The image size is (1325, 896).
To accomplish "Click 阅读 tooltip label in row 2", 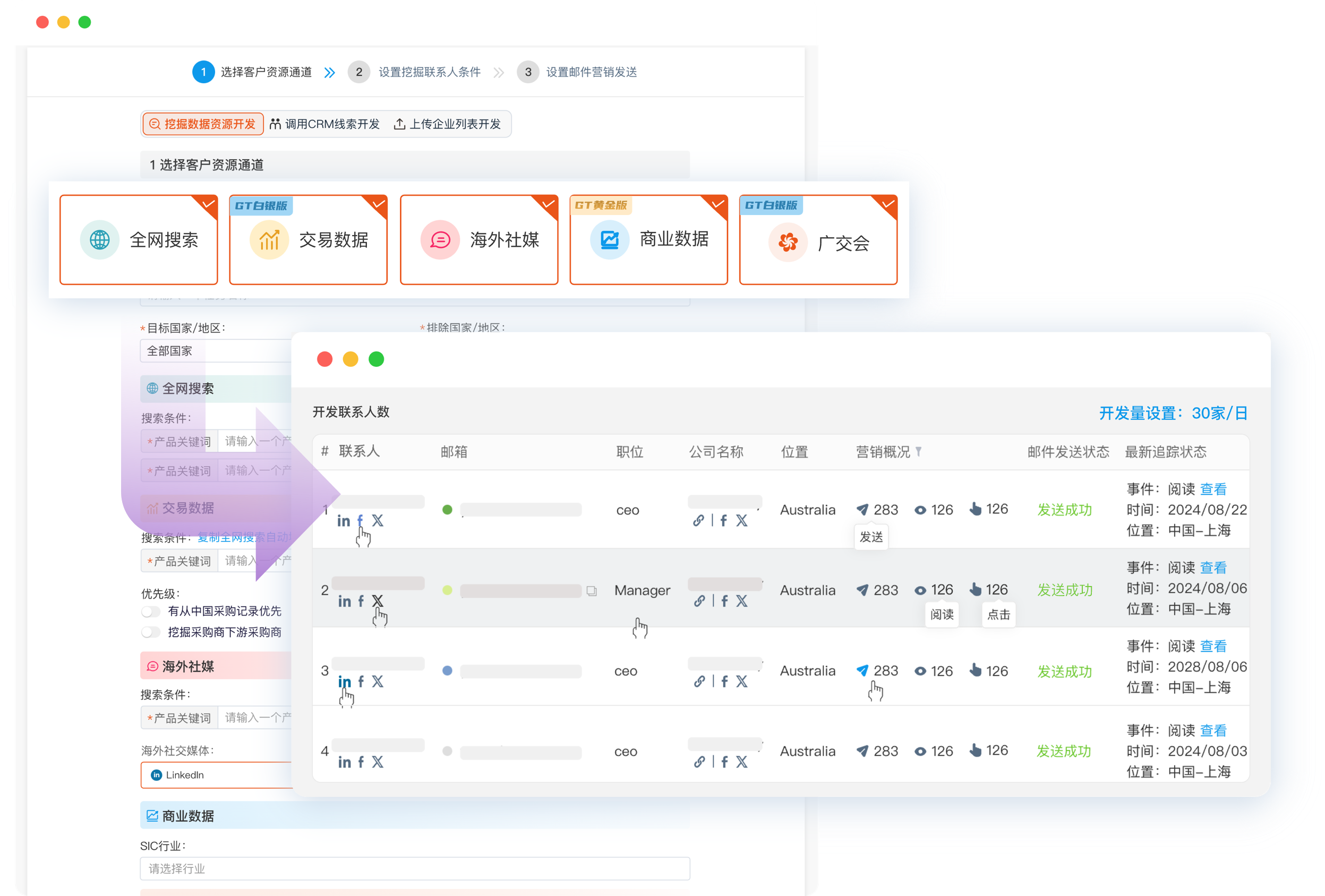I will point(942,615).
